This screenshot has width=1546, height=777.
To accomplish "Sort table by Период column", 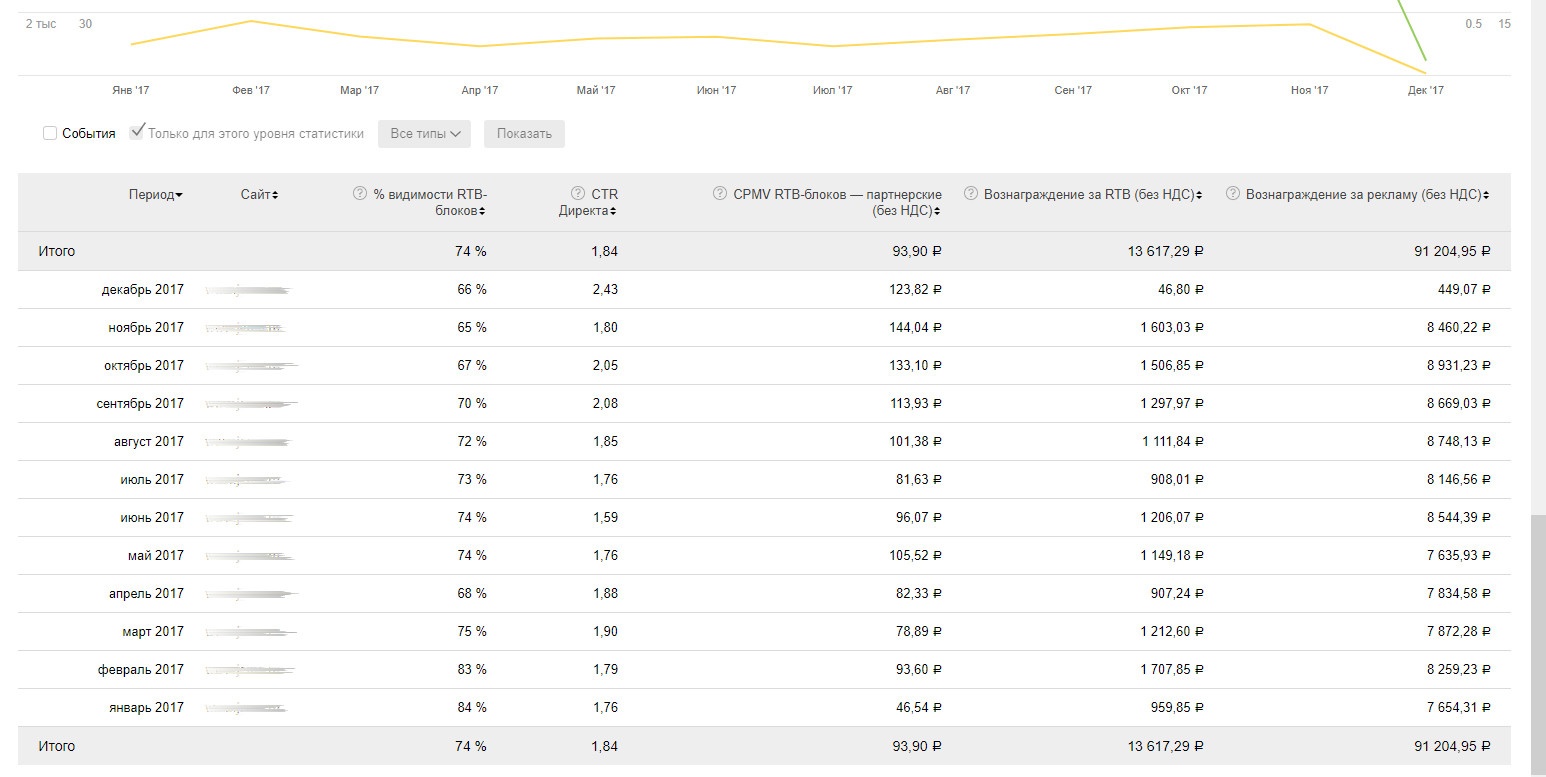I will coord(155,195).
